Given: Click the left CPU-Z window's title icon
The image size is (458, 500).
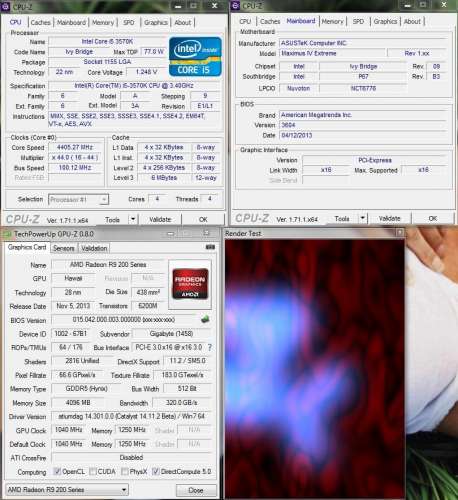Looking at the screenshot, I should tap(6, 6).
